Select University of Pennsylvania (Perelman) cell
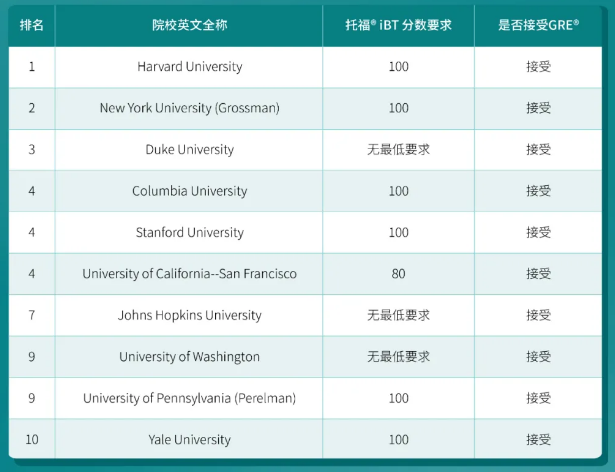 pyautogui.click(x=189, y=398)
